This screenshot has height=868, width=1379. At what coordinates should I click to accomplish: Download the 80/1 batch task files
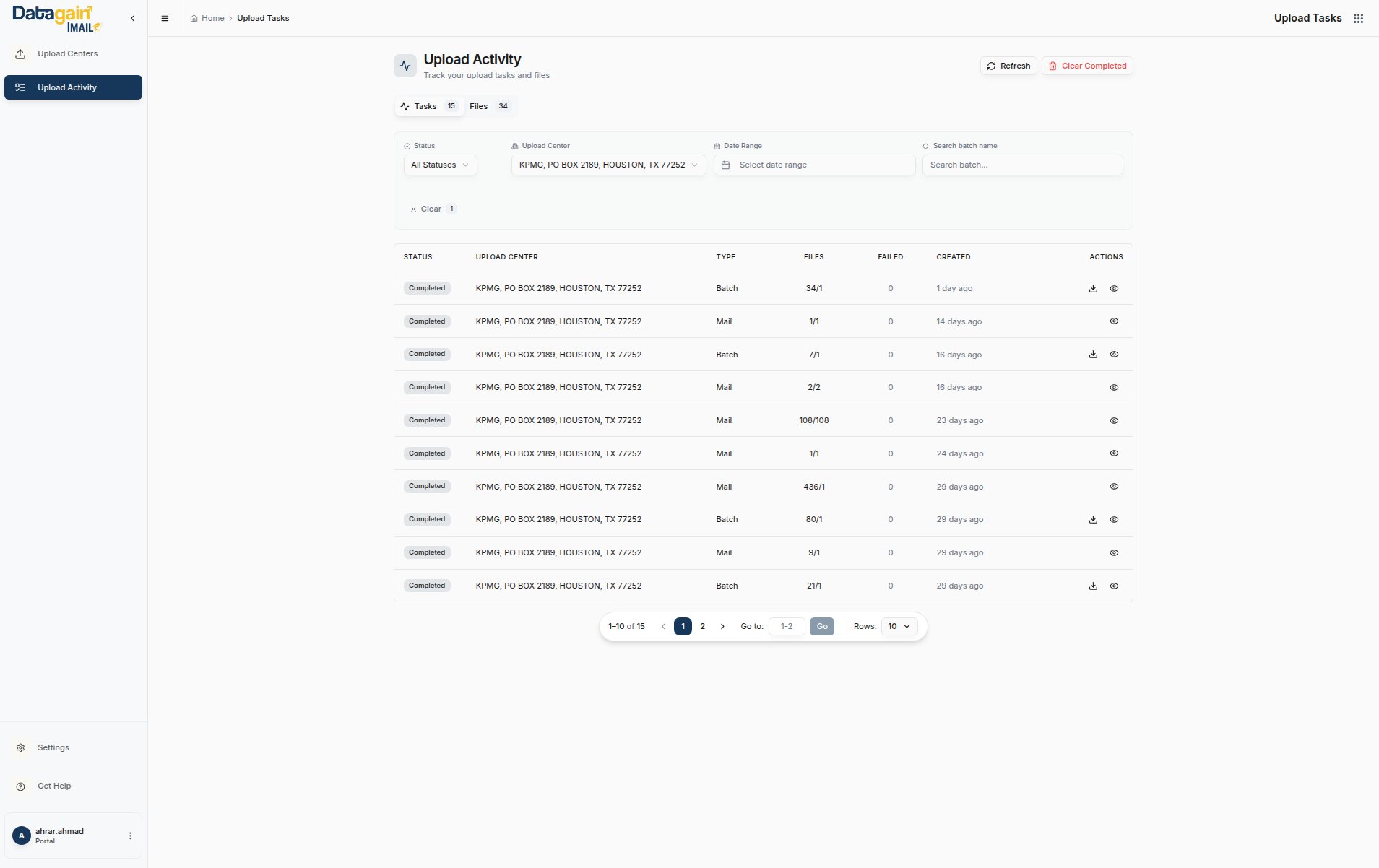coord(1093,520)
